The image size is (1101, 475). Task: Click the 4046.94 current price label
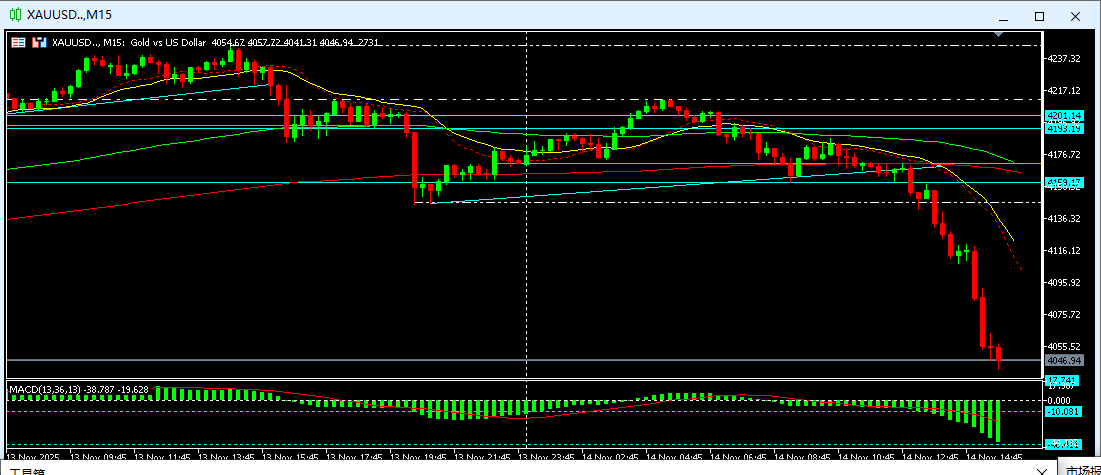point(1063,360)
